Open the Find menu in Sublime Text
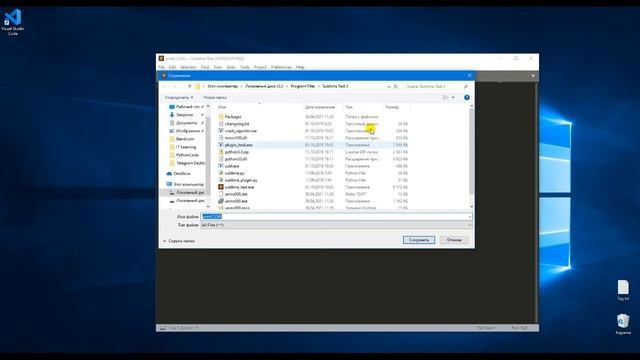Image resolution: width=640 pixels, height=360 pixels. [x=205, y=67]
